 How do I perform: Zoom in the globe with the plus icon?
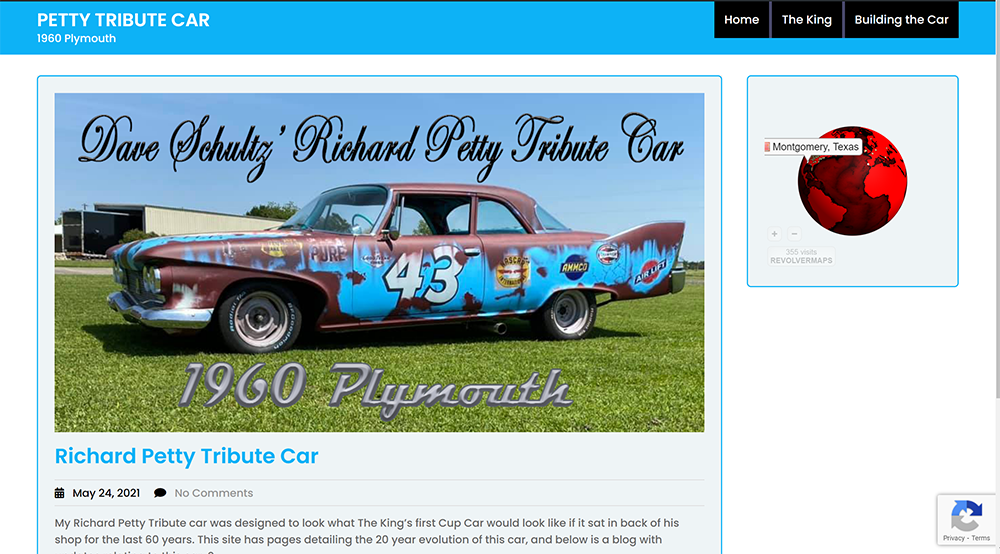tap(774, 234)
